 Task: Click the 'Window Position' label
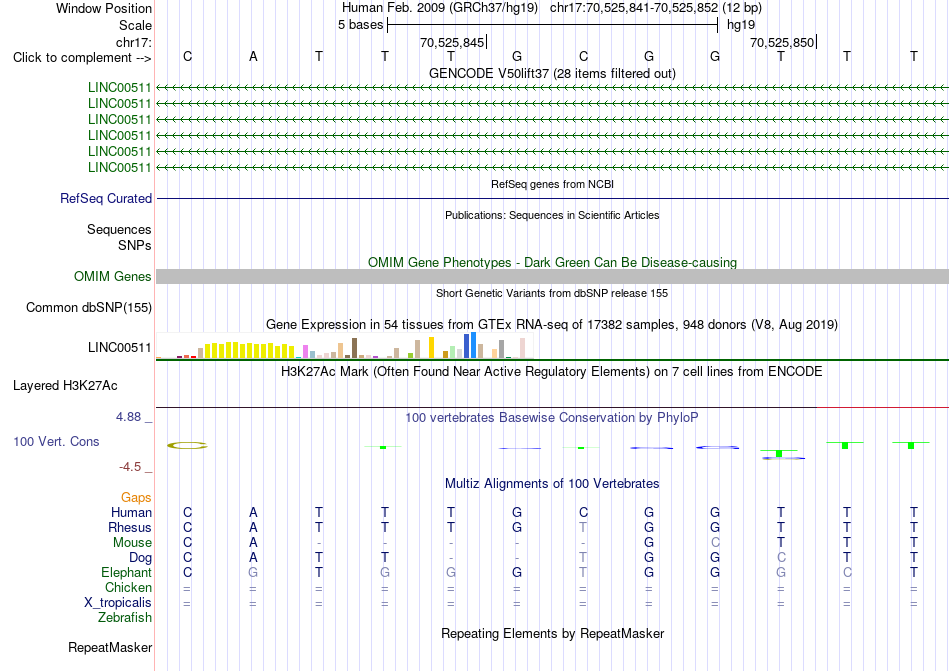coord(104,8)
